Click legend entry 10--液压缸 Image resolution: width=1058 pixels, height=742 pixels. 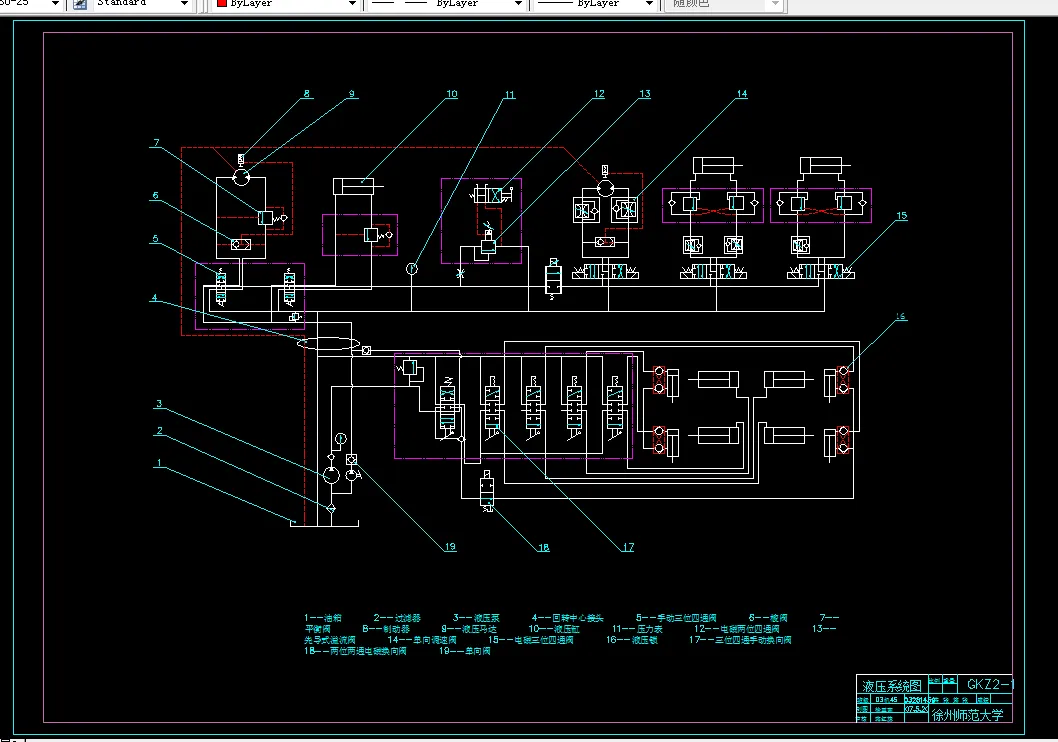pyautogui.click(x=554, y=629)
